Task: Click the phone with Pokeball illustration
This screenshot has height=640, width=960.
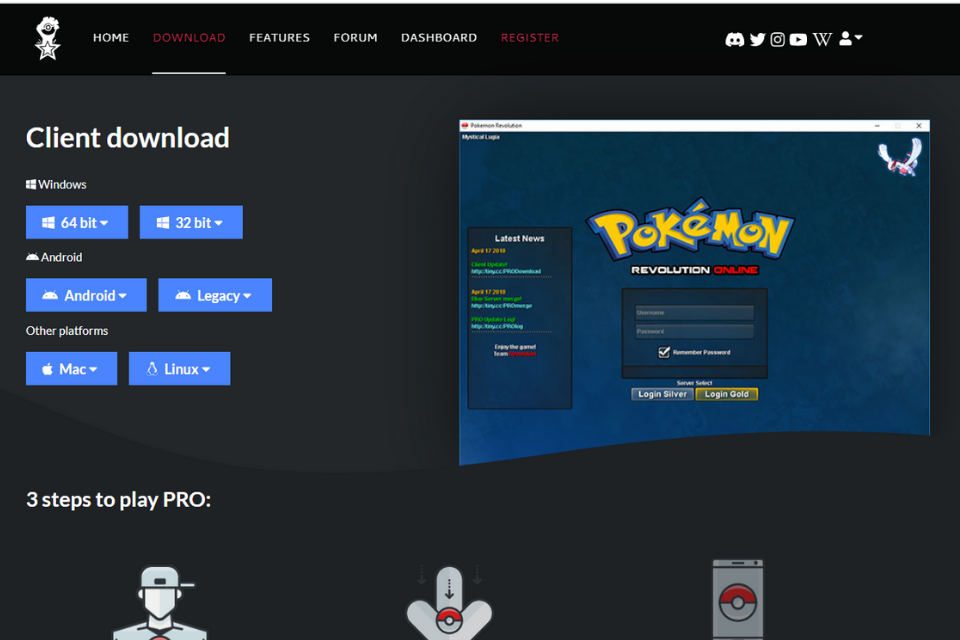Action: point(738,600)
